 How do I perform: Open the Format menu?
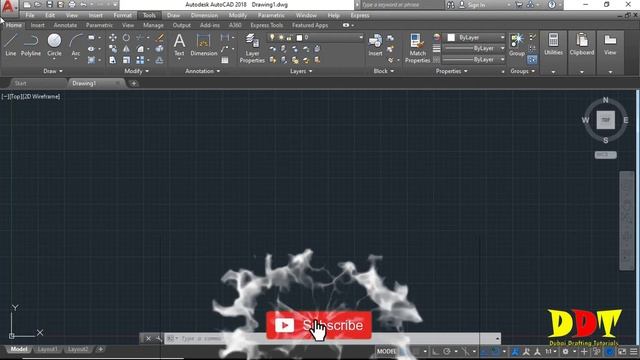click(122, 16)
